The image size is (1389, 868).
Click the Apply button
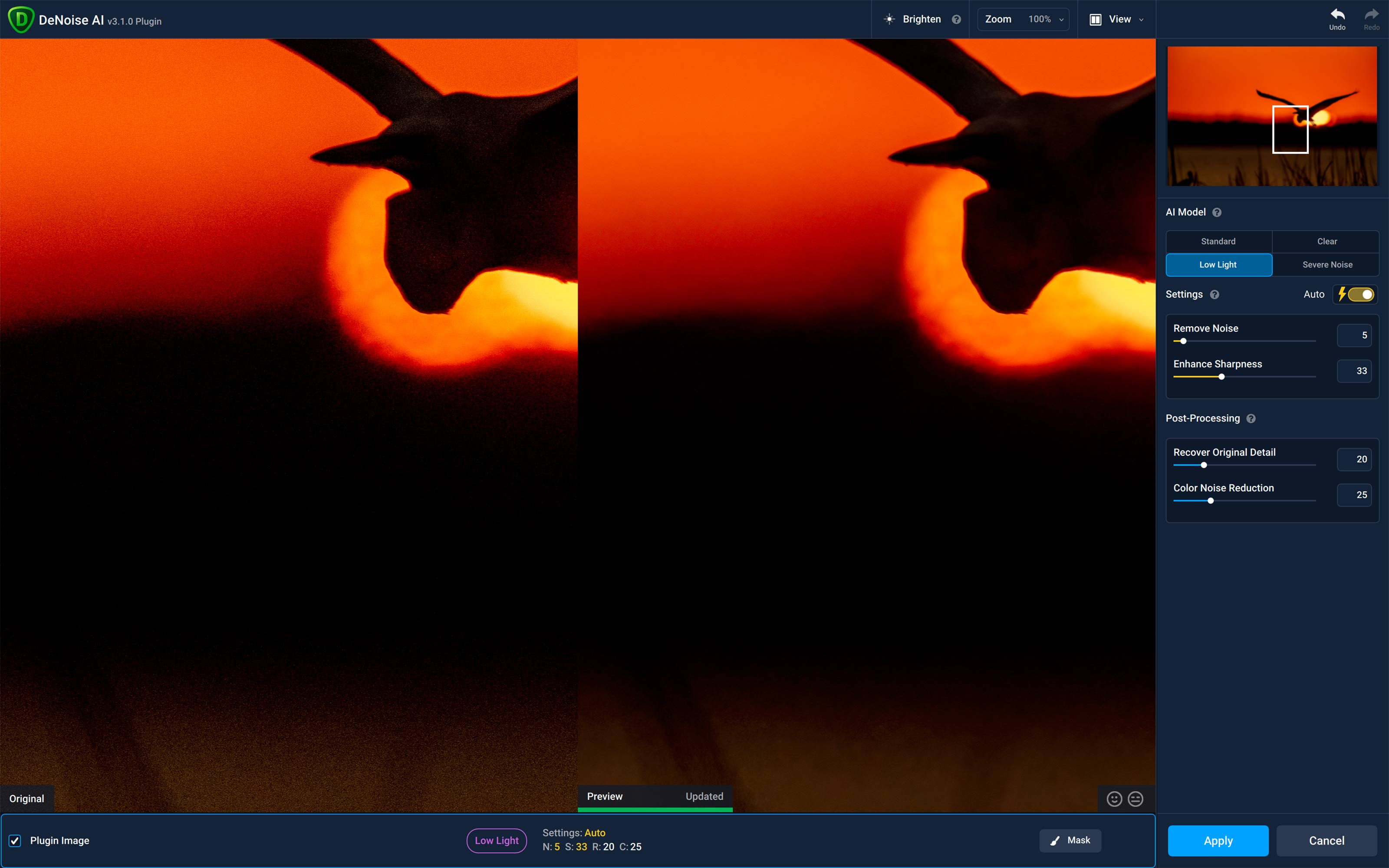coord(1218,841)
